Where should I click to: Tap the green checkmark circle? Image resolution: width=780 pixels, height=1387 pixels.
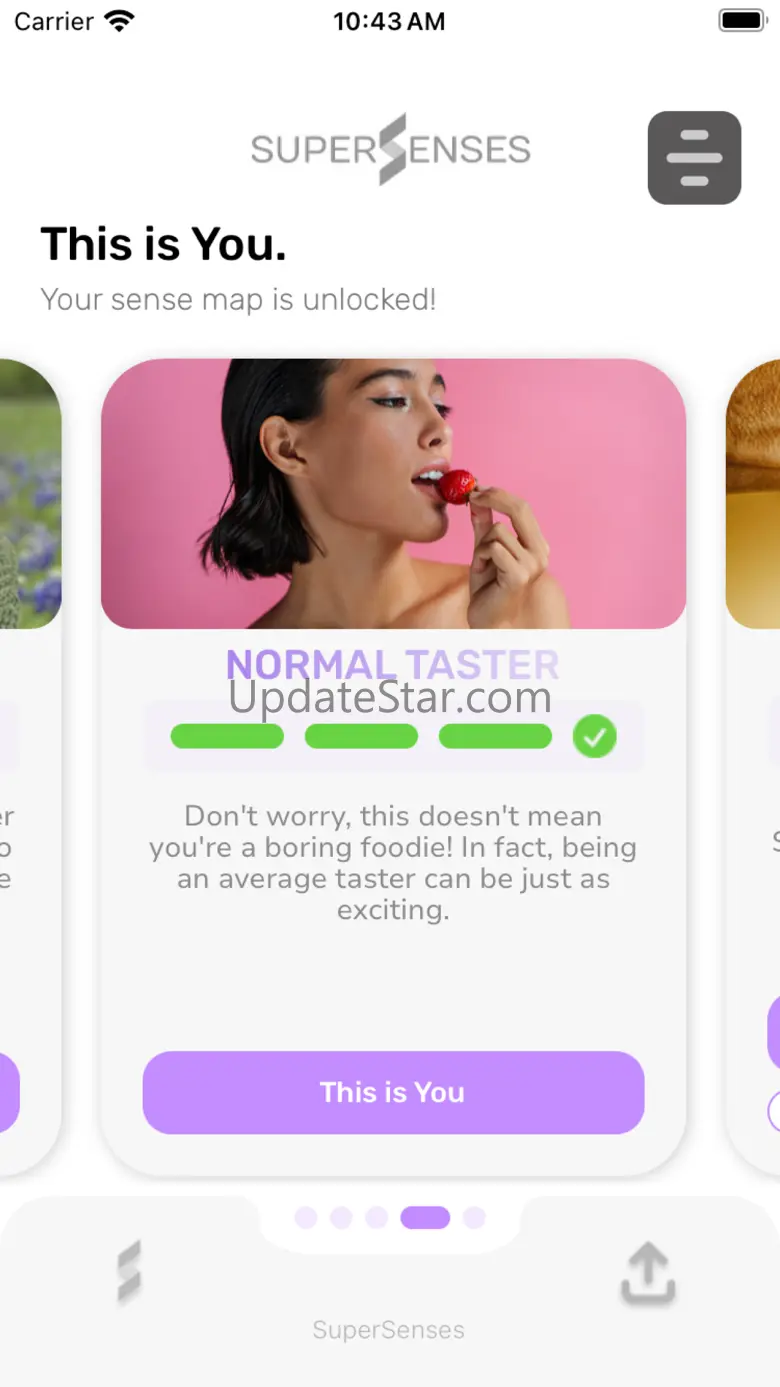(594, 737)
